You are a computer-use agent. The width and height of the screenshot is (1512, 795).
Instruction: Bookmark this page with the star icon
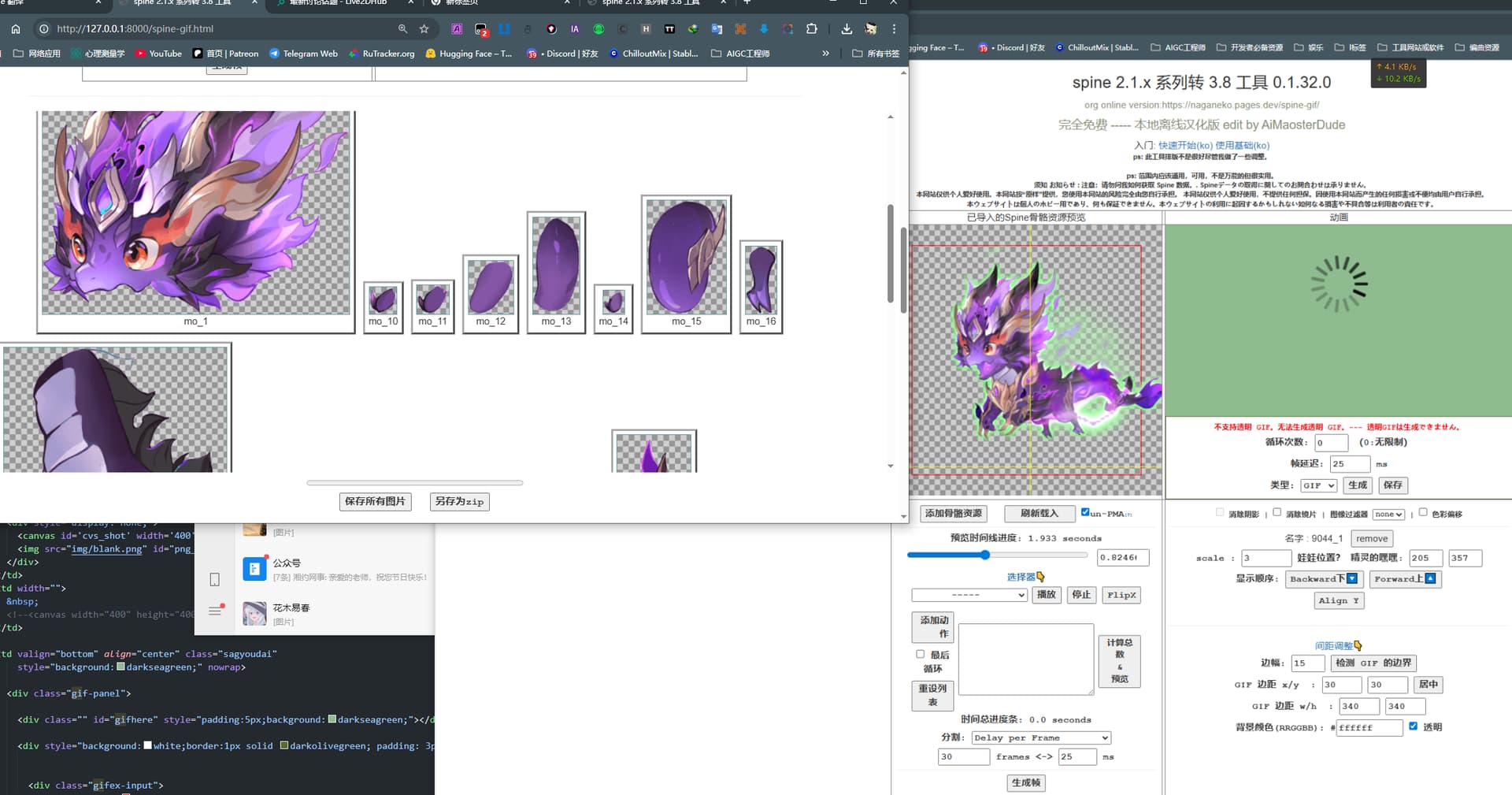pyautogui.click(x=424, y=29)
